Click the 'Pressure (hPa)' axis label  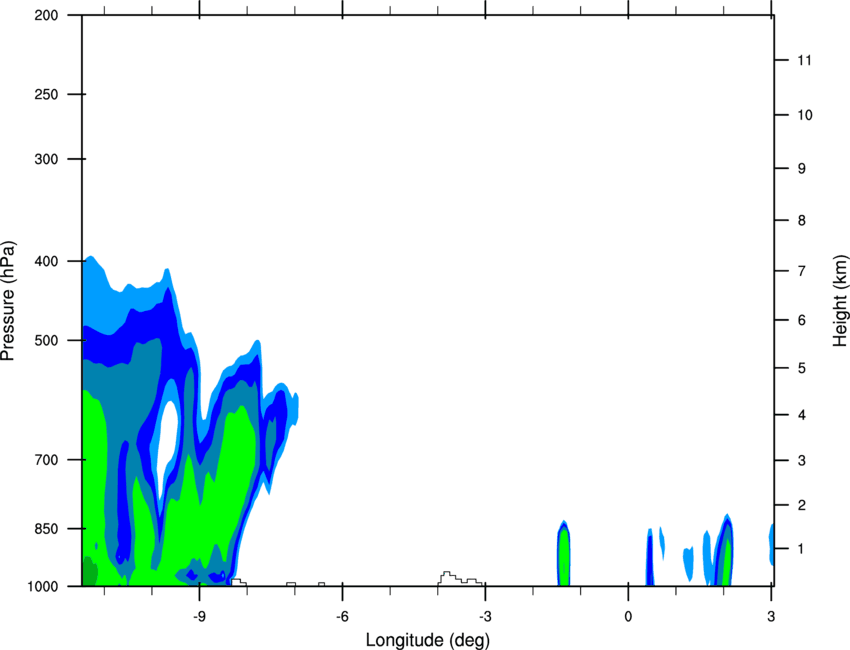point(8,301)
